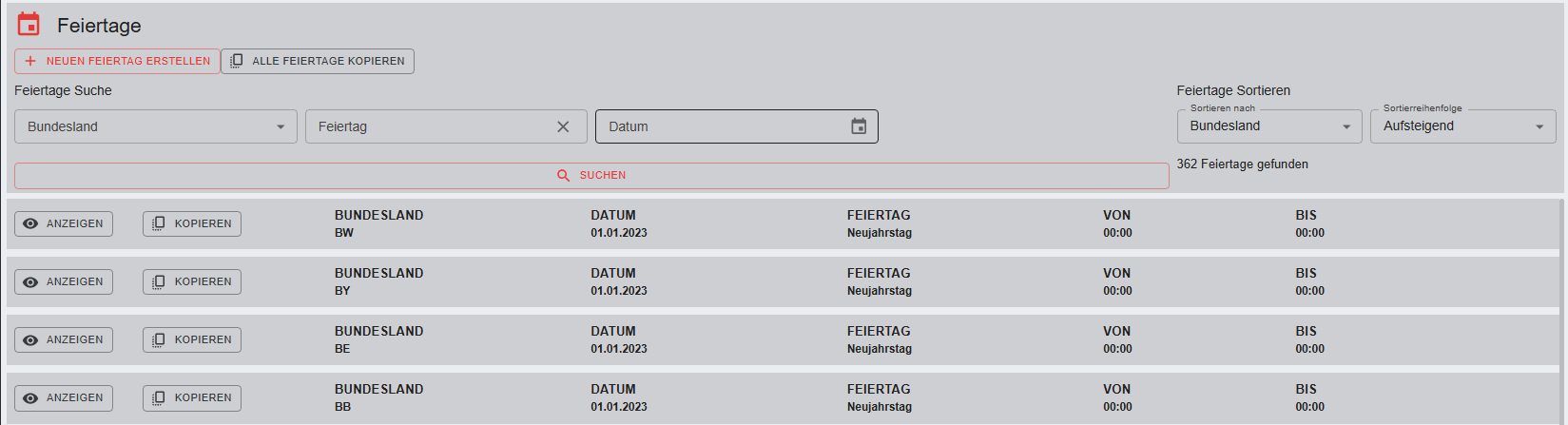
Task: Click the copy icon in BW row
Action: tap(159, 223)
